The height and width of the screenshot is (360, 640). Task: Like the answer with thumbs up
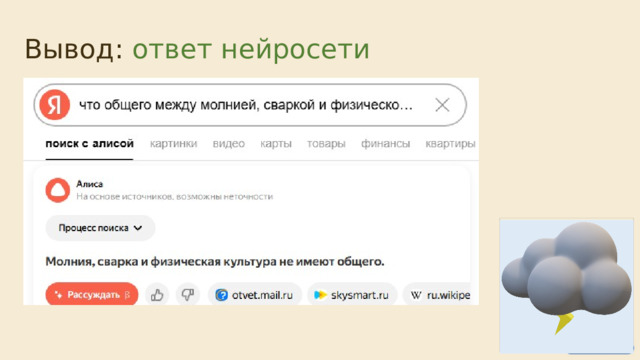(x=157, y=294)
